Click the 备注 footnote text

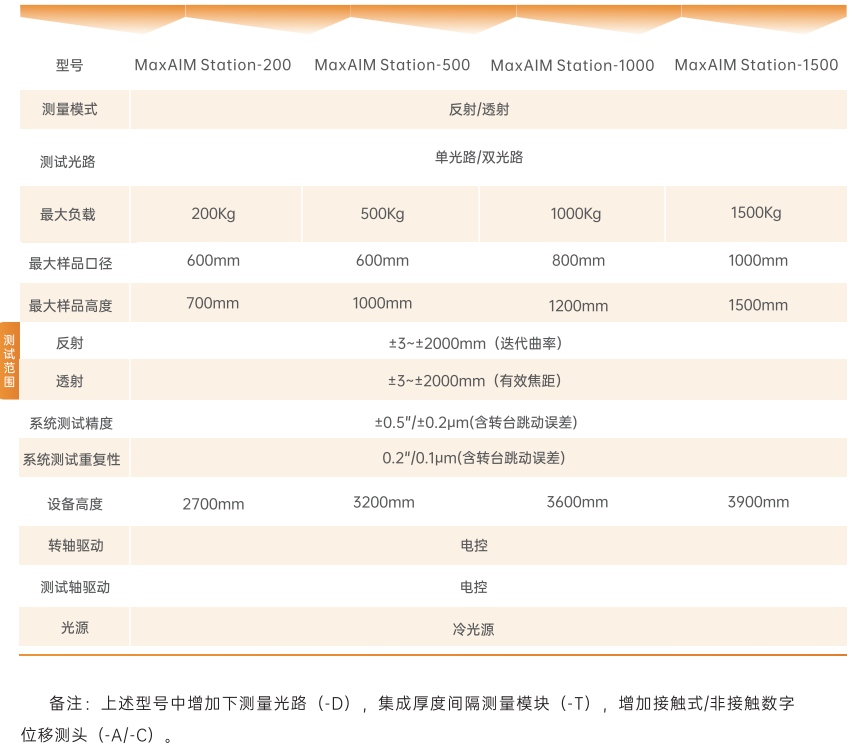408,719
